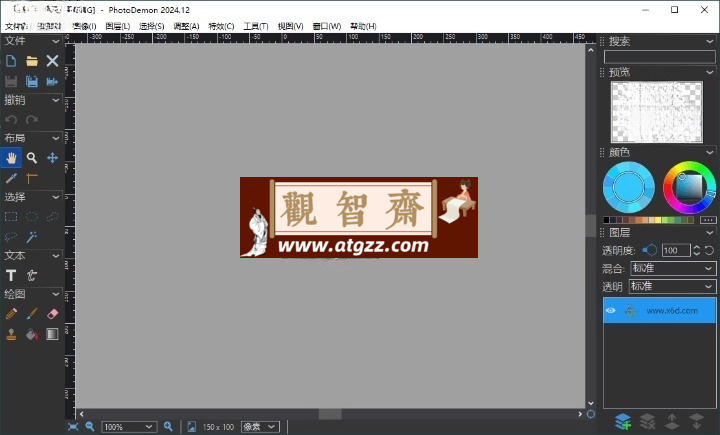The image size is (720, 435).
Task: Click the Save As icon with the arrow
Action: tap(52, 82)
